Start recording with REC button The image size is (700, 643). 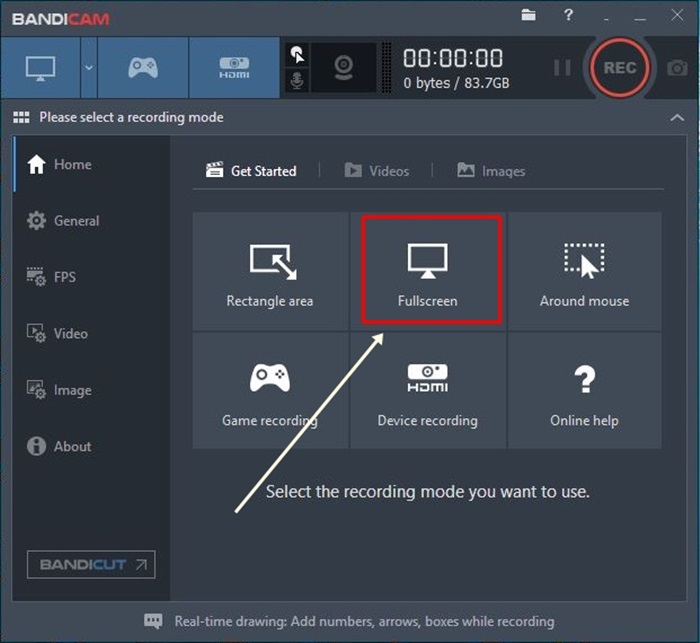(620, 68)
